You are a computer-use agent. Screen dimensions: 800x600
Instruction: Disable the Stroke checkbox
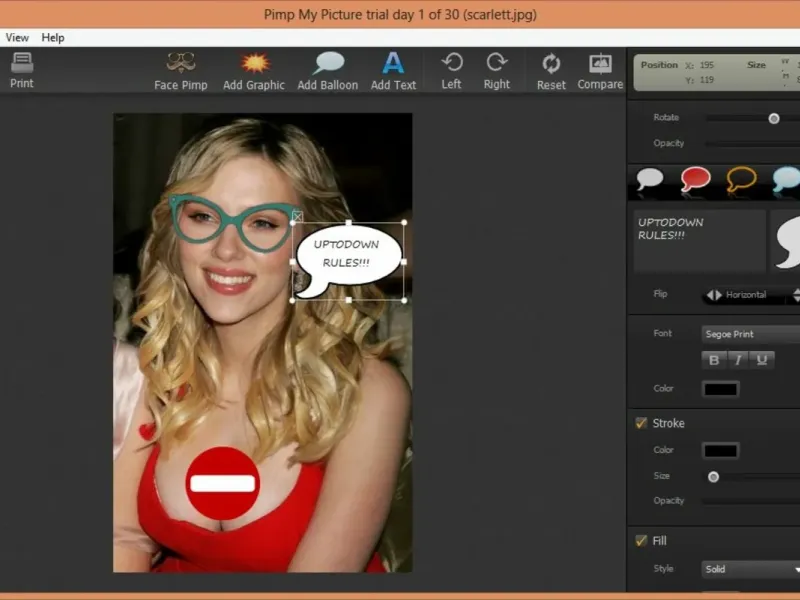click(641, 423)
